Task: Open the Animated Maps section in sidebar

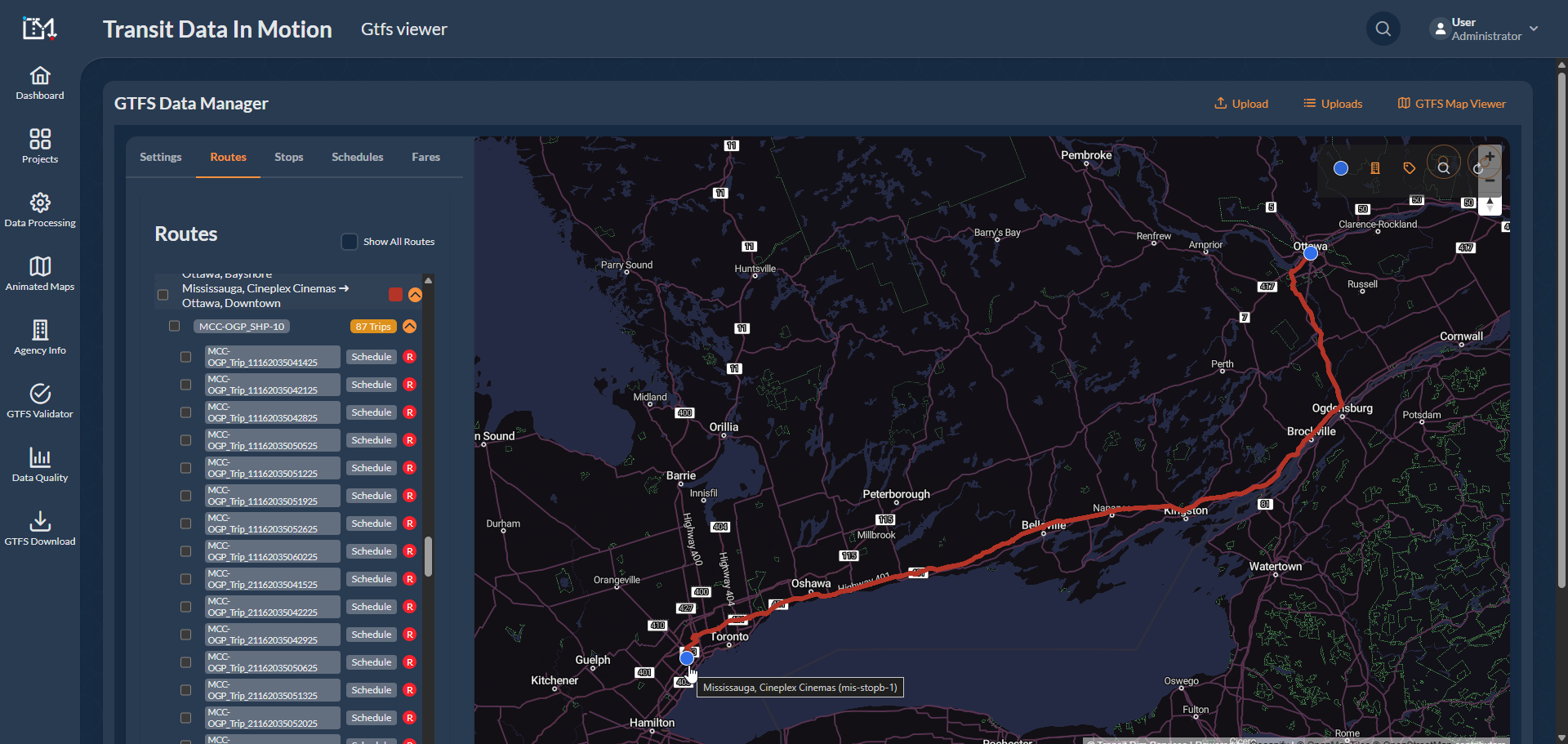Action: (39, 274)
